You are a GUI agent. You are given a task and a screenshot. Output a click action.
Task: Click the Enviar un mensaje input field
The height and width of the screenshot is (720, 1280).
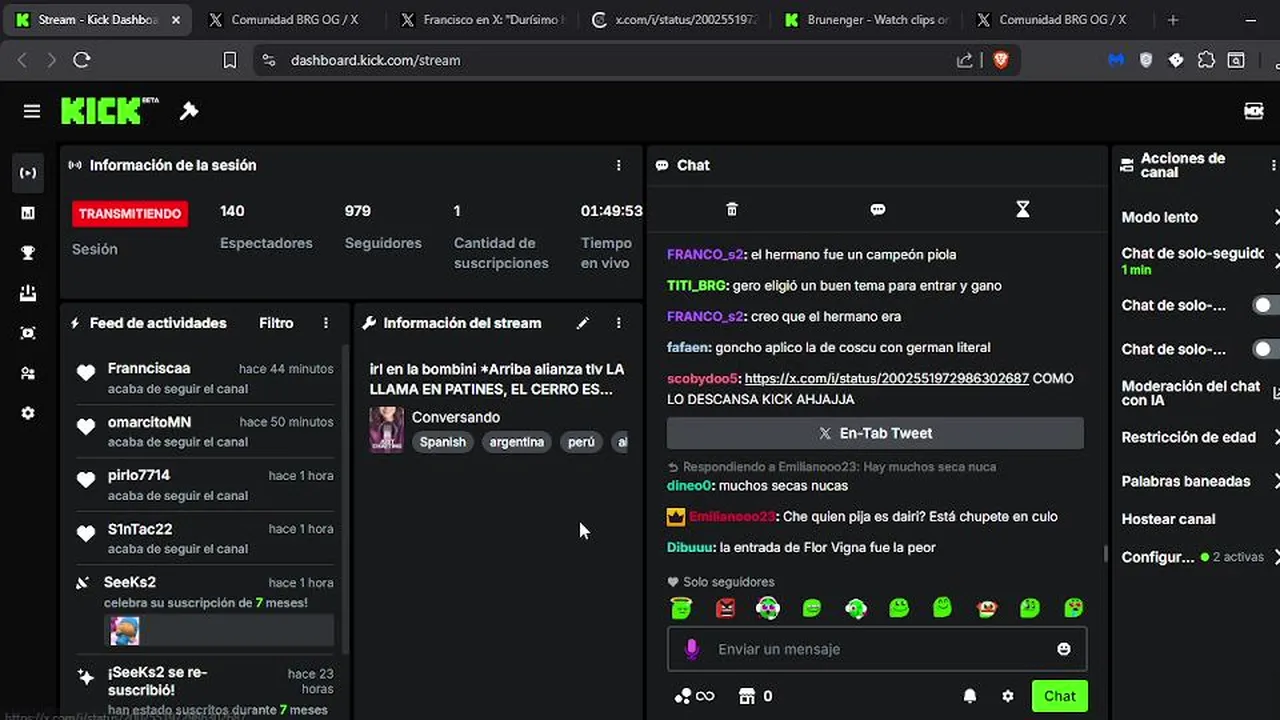(877, 649)
